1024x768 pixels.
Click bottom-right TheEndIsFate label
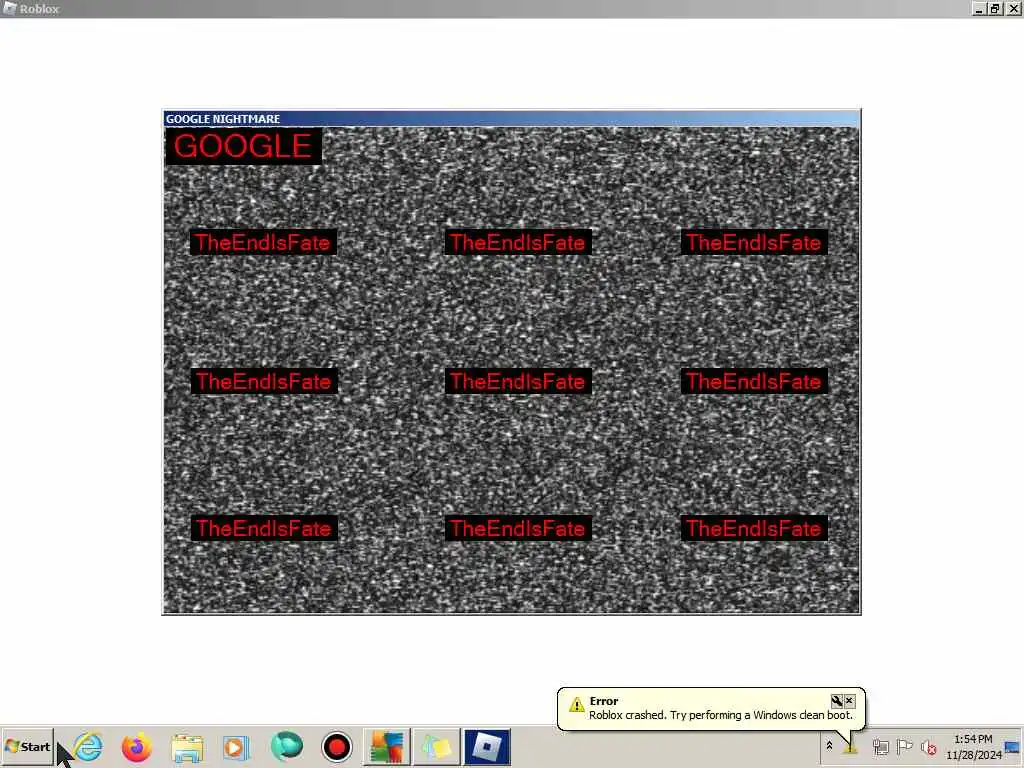(754, 528)
